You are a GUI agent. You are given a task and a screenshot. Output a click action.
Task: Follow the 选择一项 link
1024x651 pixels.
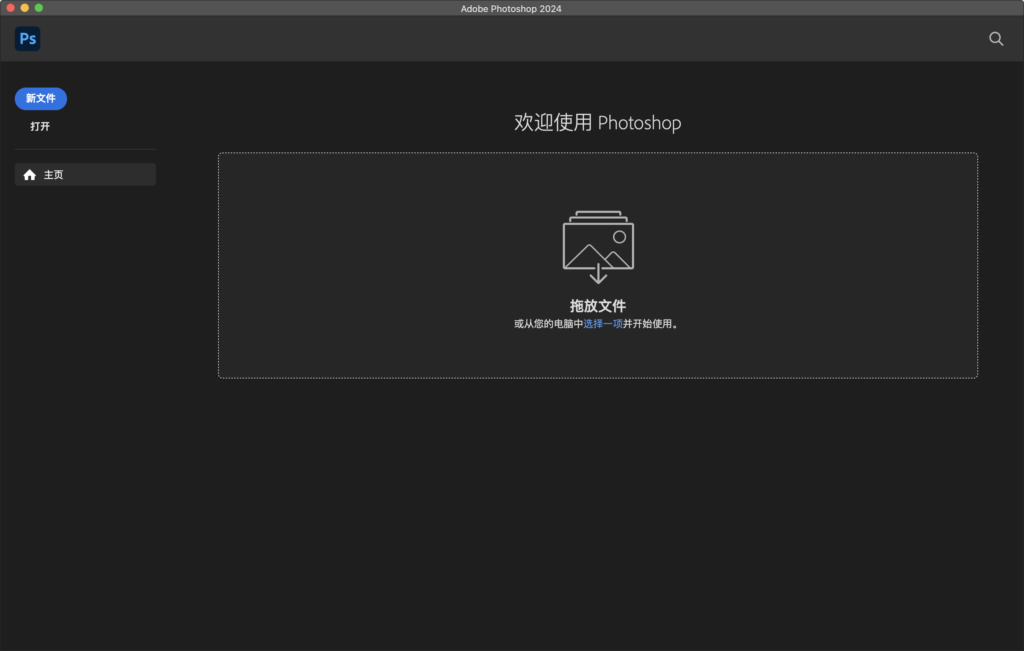click(x=603, y=324)
